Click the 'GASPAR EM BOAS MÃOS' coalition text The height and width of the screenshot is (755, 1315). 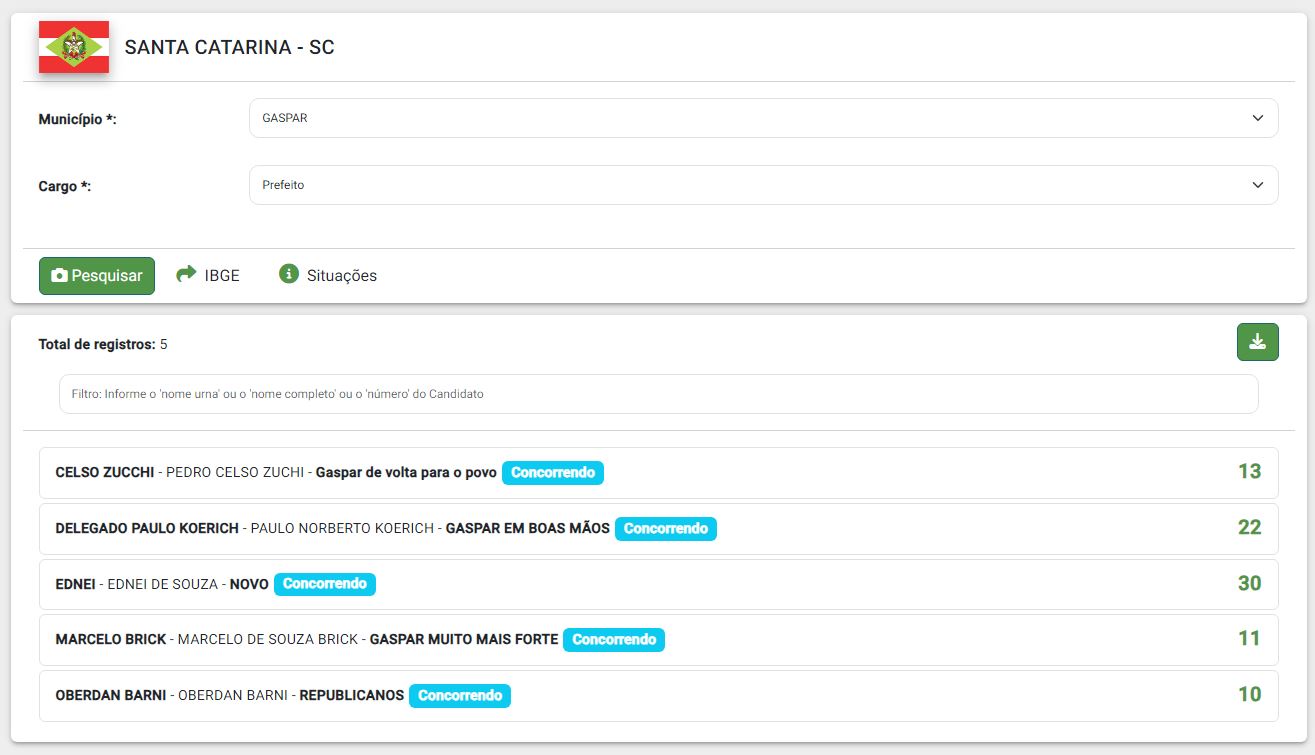(x=527, y=528)
